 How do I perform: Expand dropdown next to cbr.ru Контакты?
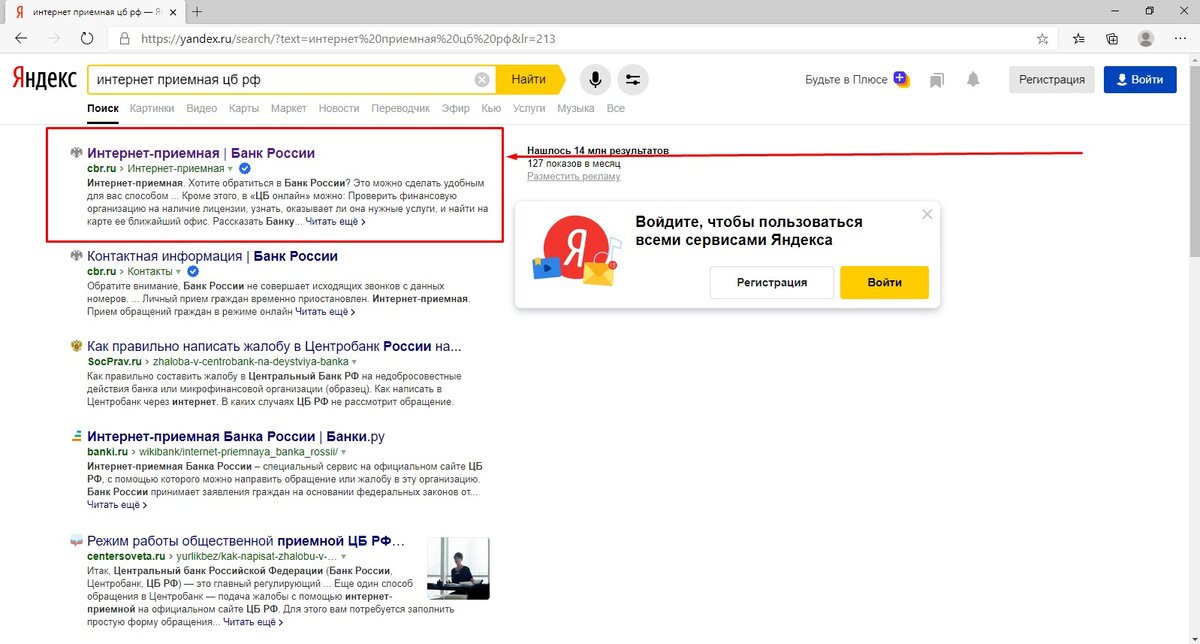click(179, 271)
